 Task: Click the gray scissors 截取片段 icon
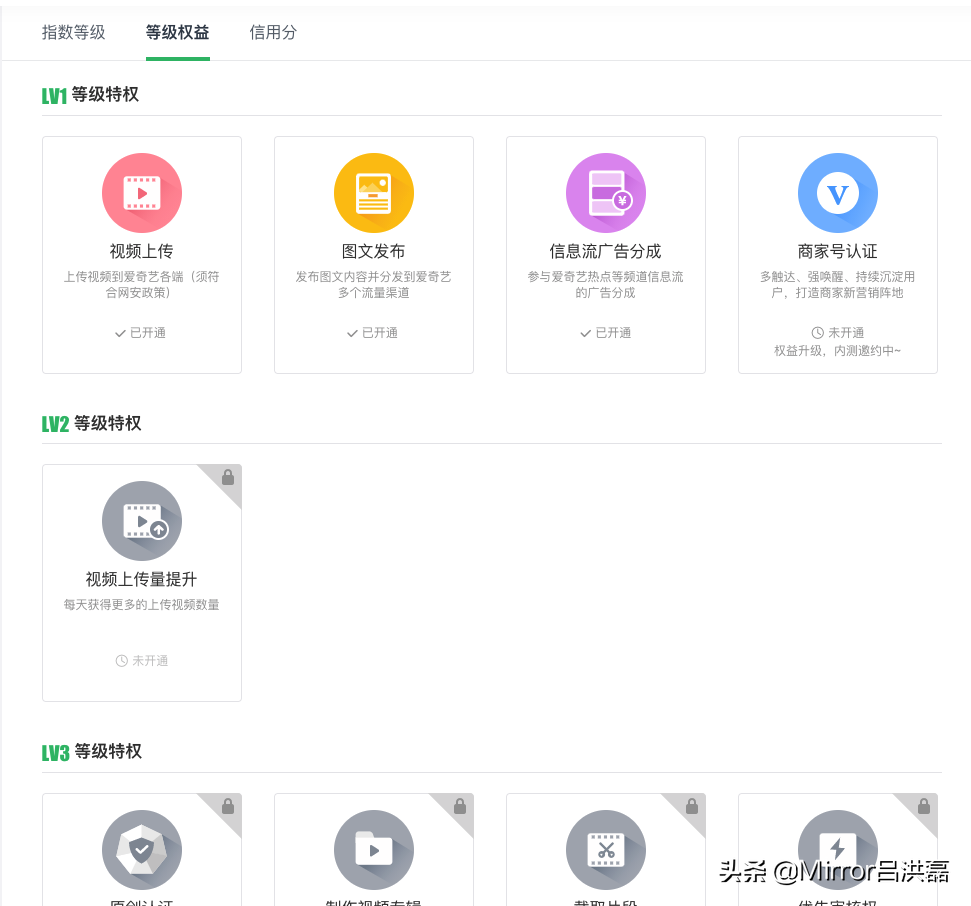606,849
